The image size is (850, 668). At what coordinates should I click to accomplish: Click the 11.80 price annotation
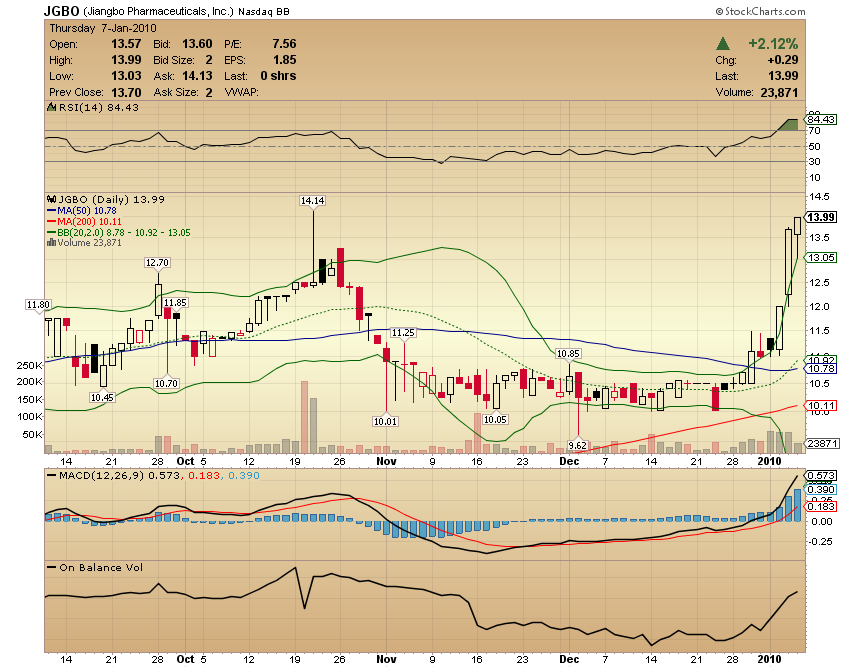(38, 305)
